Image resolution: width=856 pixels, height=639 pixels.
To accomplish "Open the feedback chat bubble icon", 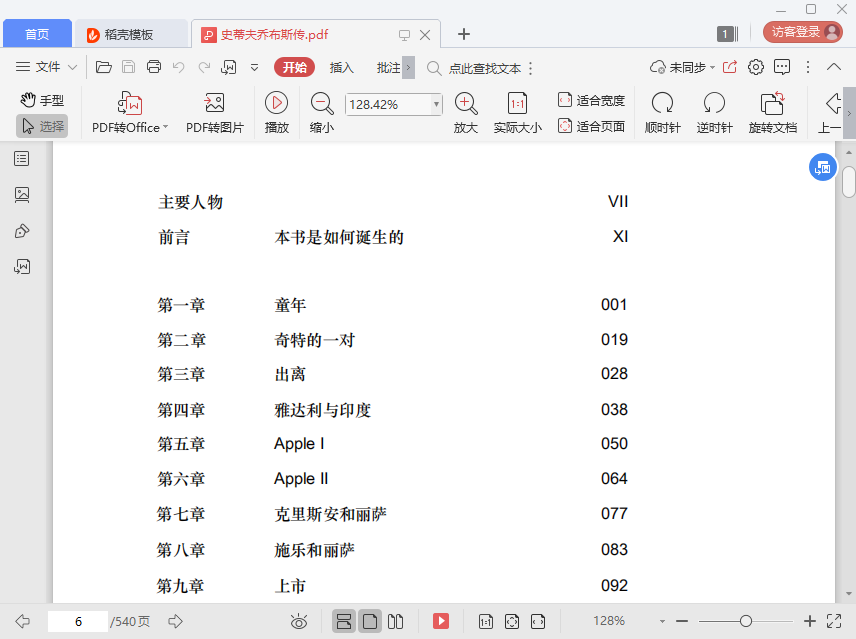I will click(x=782, y=67).
